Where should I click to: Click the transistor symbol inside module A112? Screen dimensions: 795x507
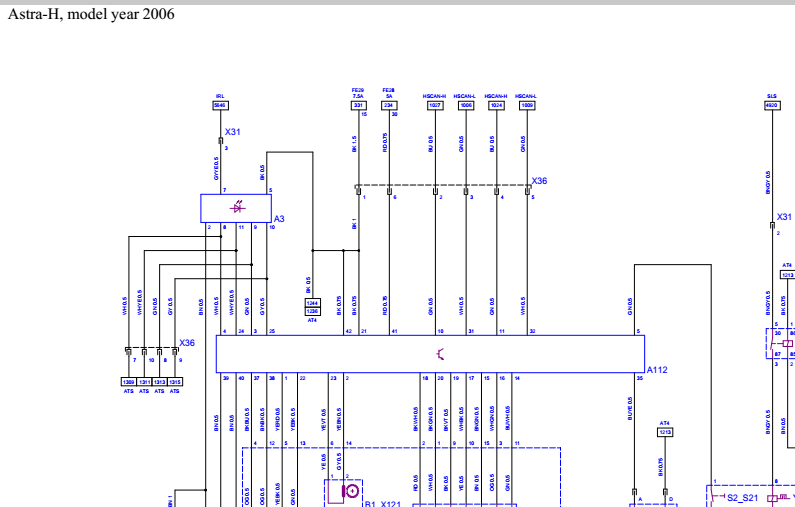point(440,354)
